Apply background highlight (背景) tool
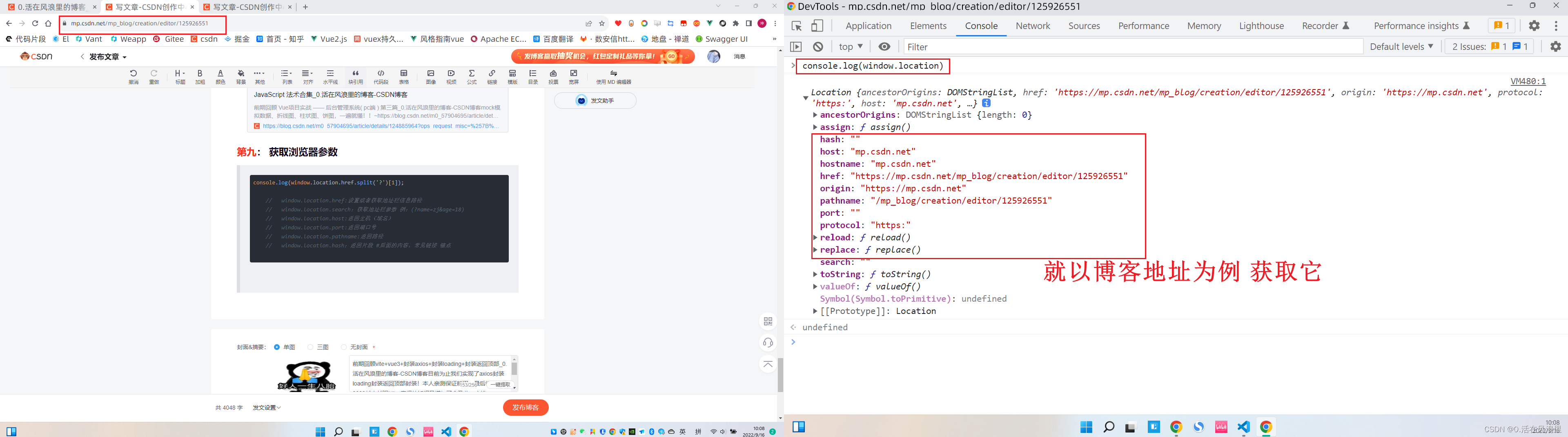Screen dimensions: 1568x437 pyautogui.click(x=241, y=77)
